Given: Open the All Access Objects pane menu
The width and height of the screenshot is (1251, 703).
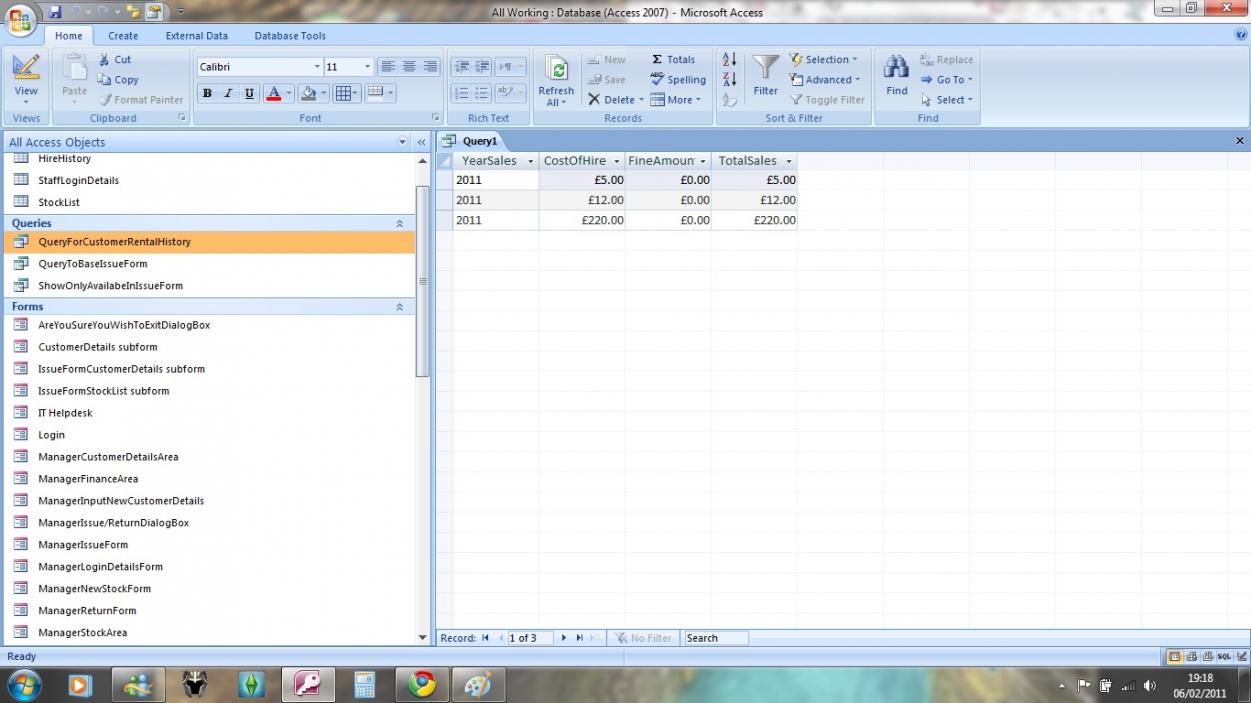Looking at the screenshot, I should (x=403, y=142).
